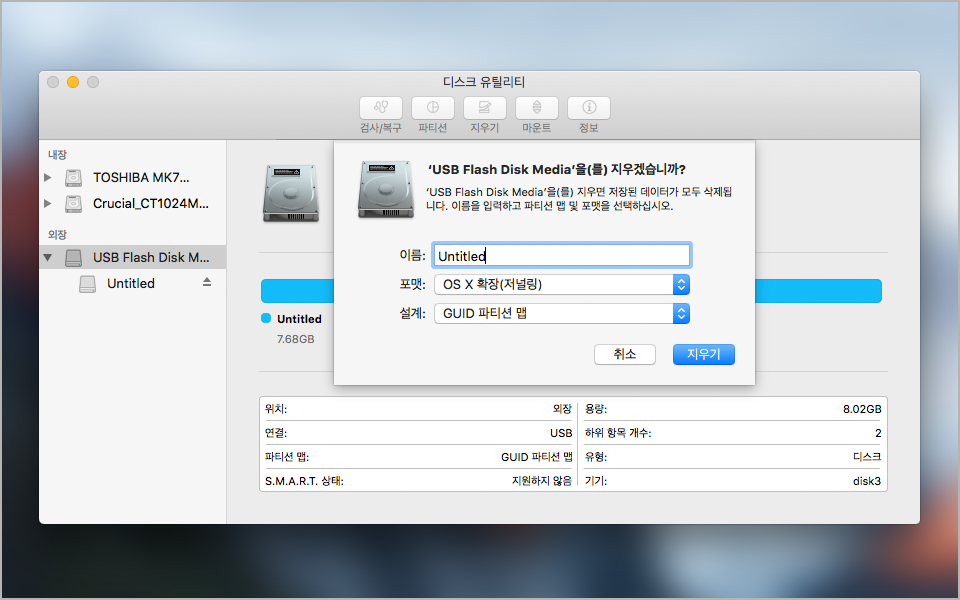
Task: Click the 취소 cancel button
Action: [624, 354]
